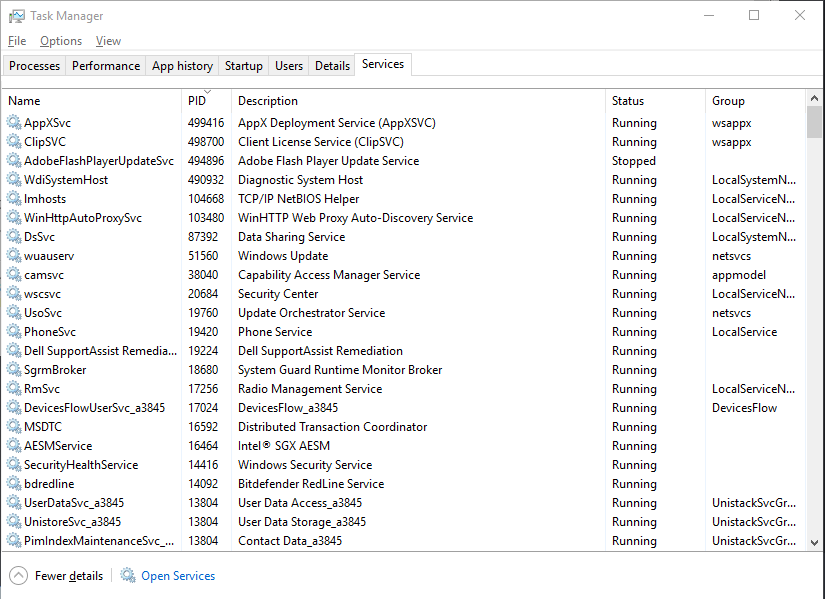Select PID 499416 cell

coord(206,123)
